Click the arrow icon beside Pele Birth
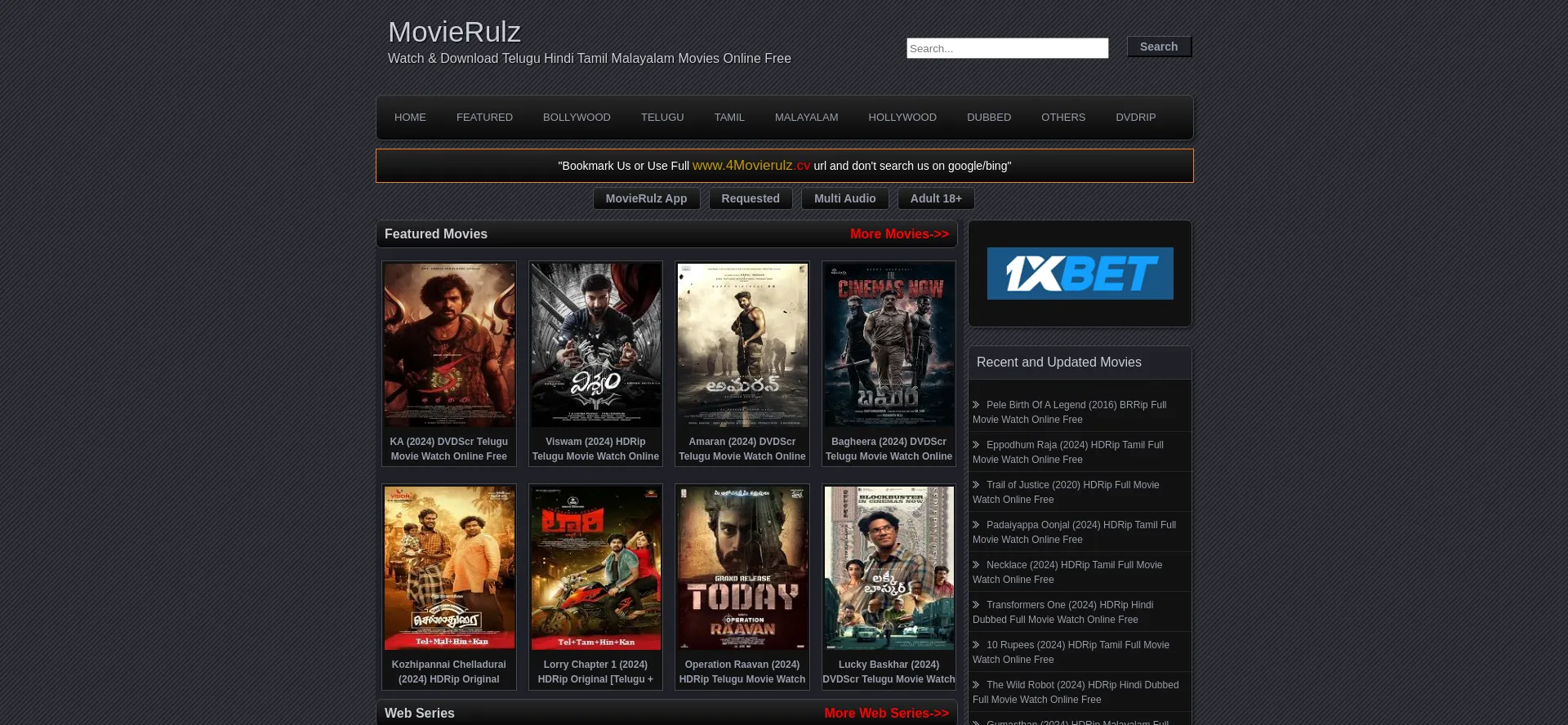The width and height of the screenshot is (1568, 725). [976, 405]
